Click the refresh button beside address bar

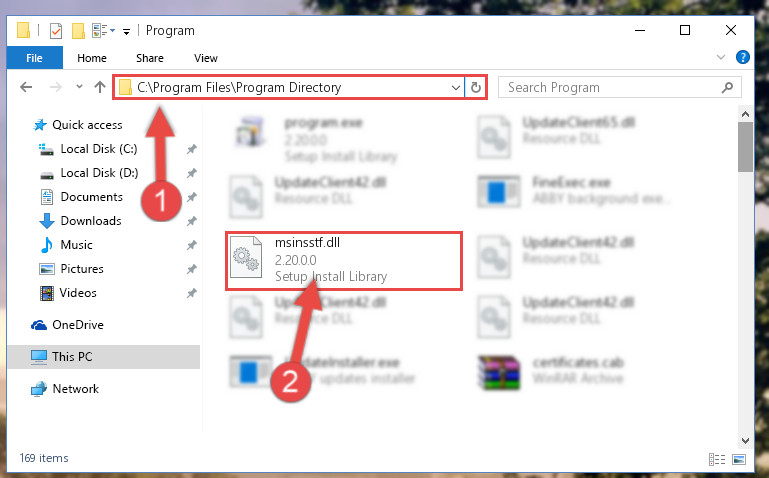point(475,87)
